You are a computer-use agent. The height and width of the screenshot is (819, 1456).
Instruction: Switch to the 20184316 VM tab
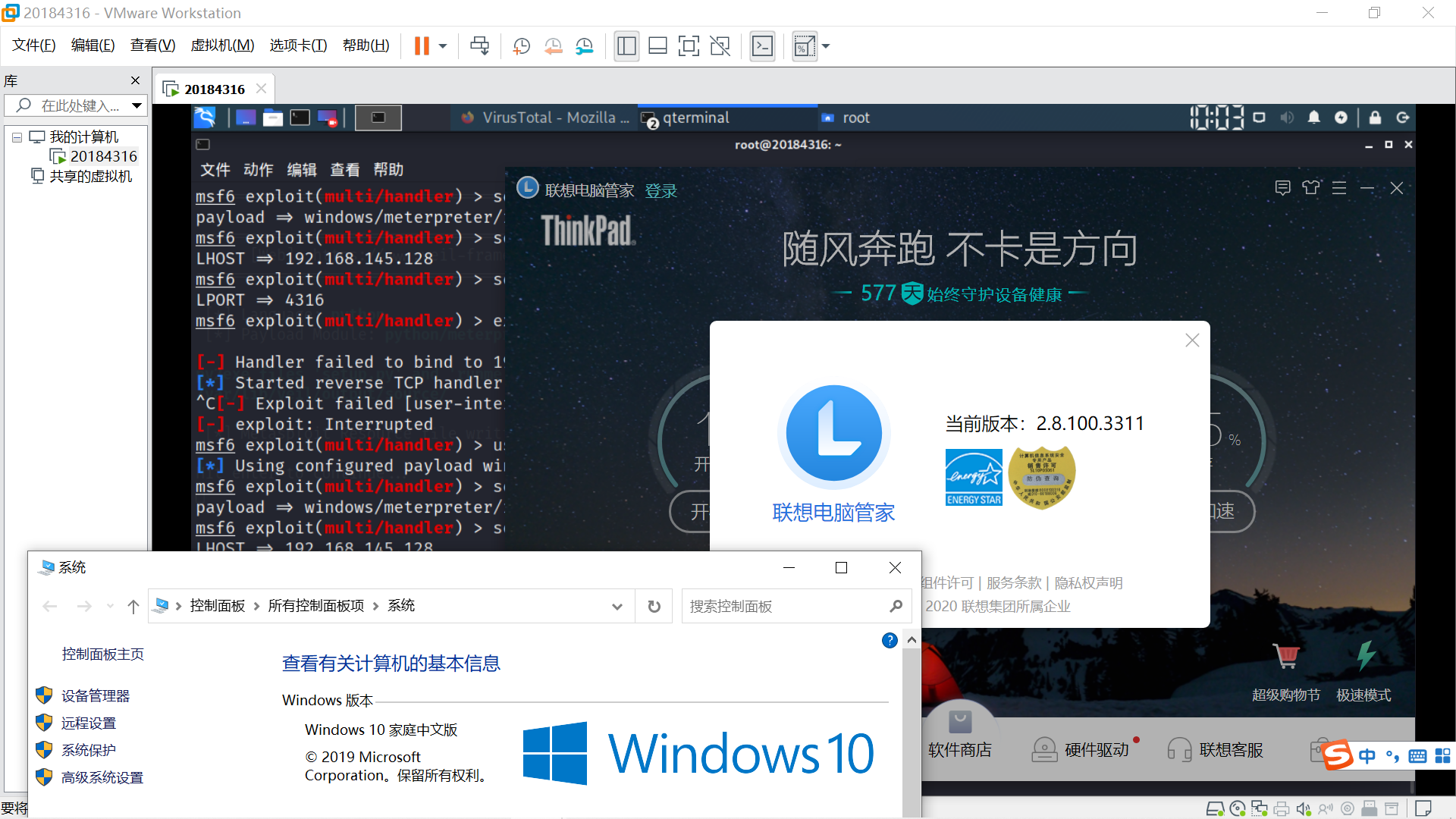click(x=214, y=89)
